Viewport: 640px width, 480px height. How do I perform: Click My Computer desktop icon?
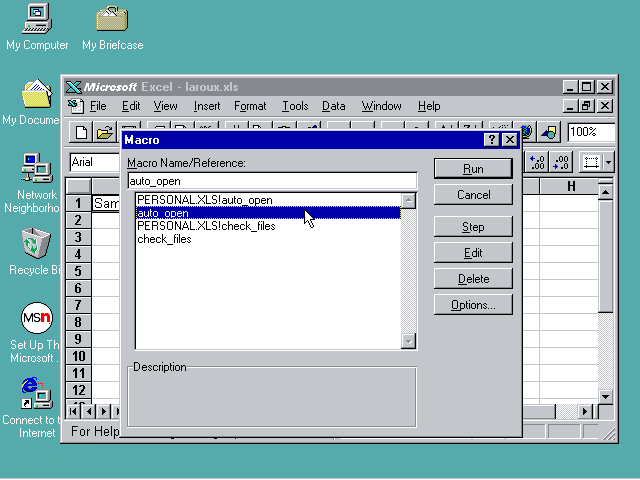[37, 27]
